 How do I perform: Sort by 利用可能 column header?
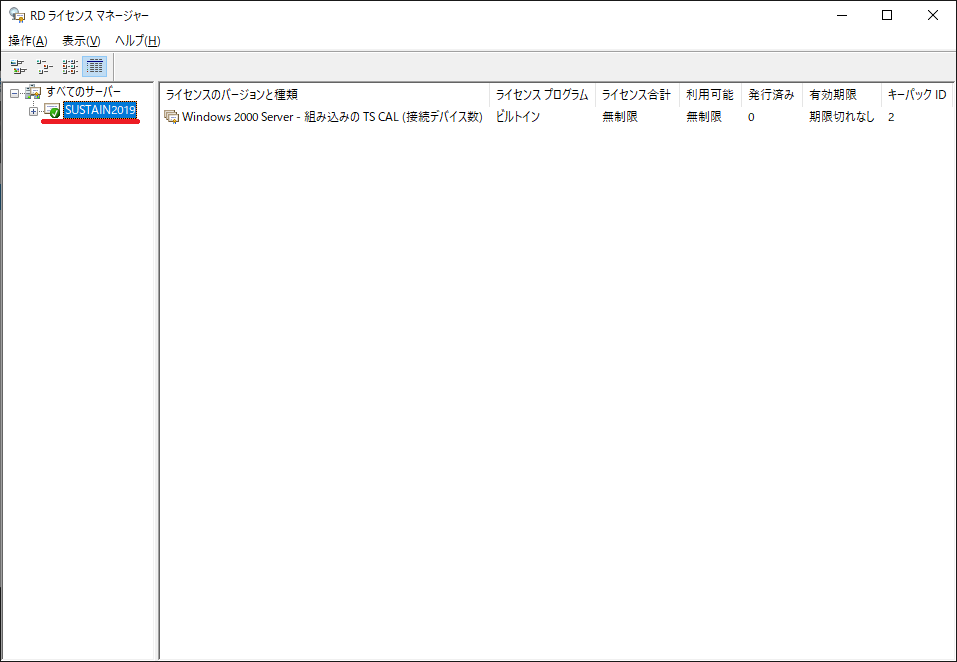[x=710, y=95]
